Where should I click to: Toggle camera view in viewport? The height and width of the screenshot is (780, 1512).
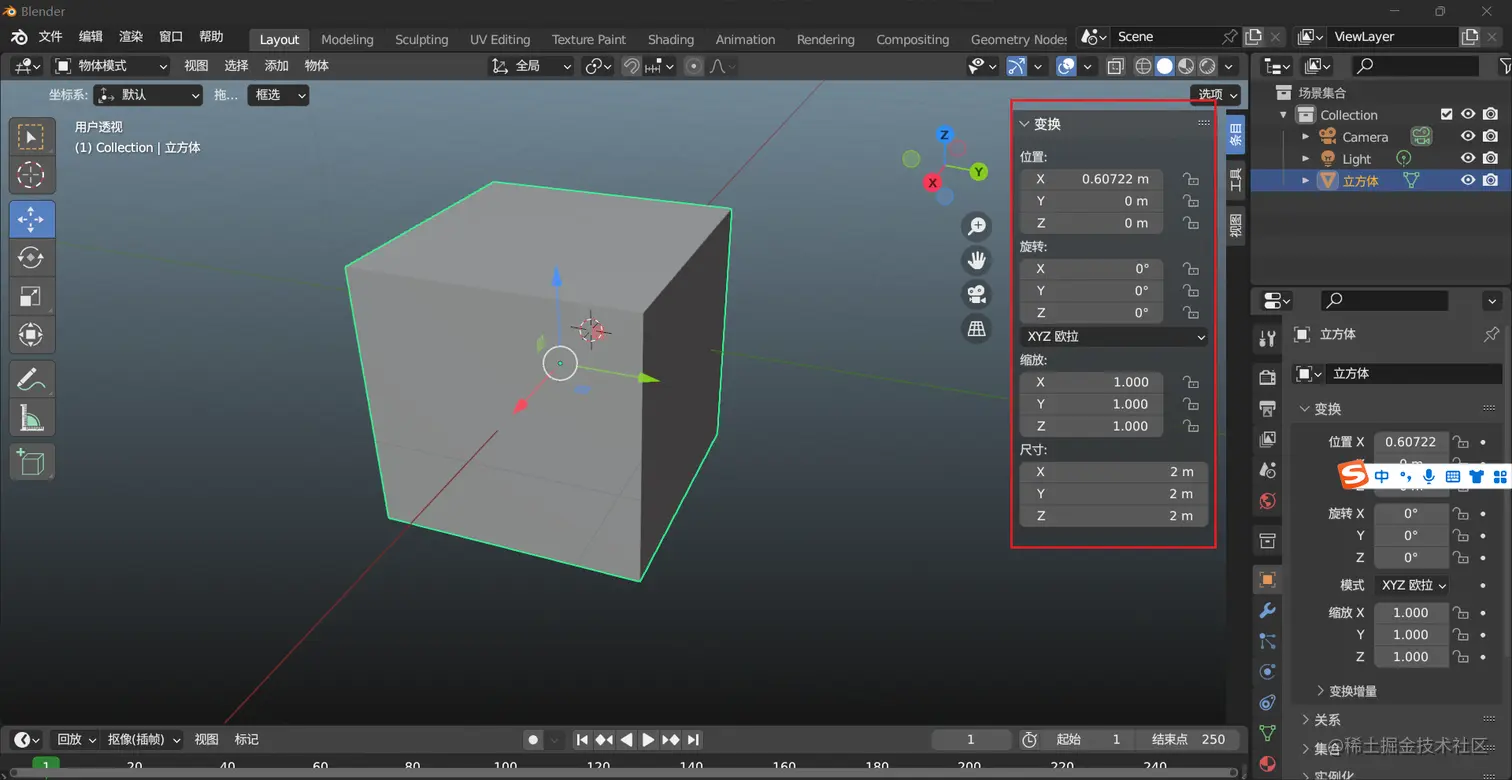click(976, 294)
